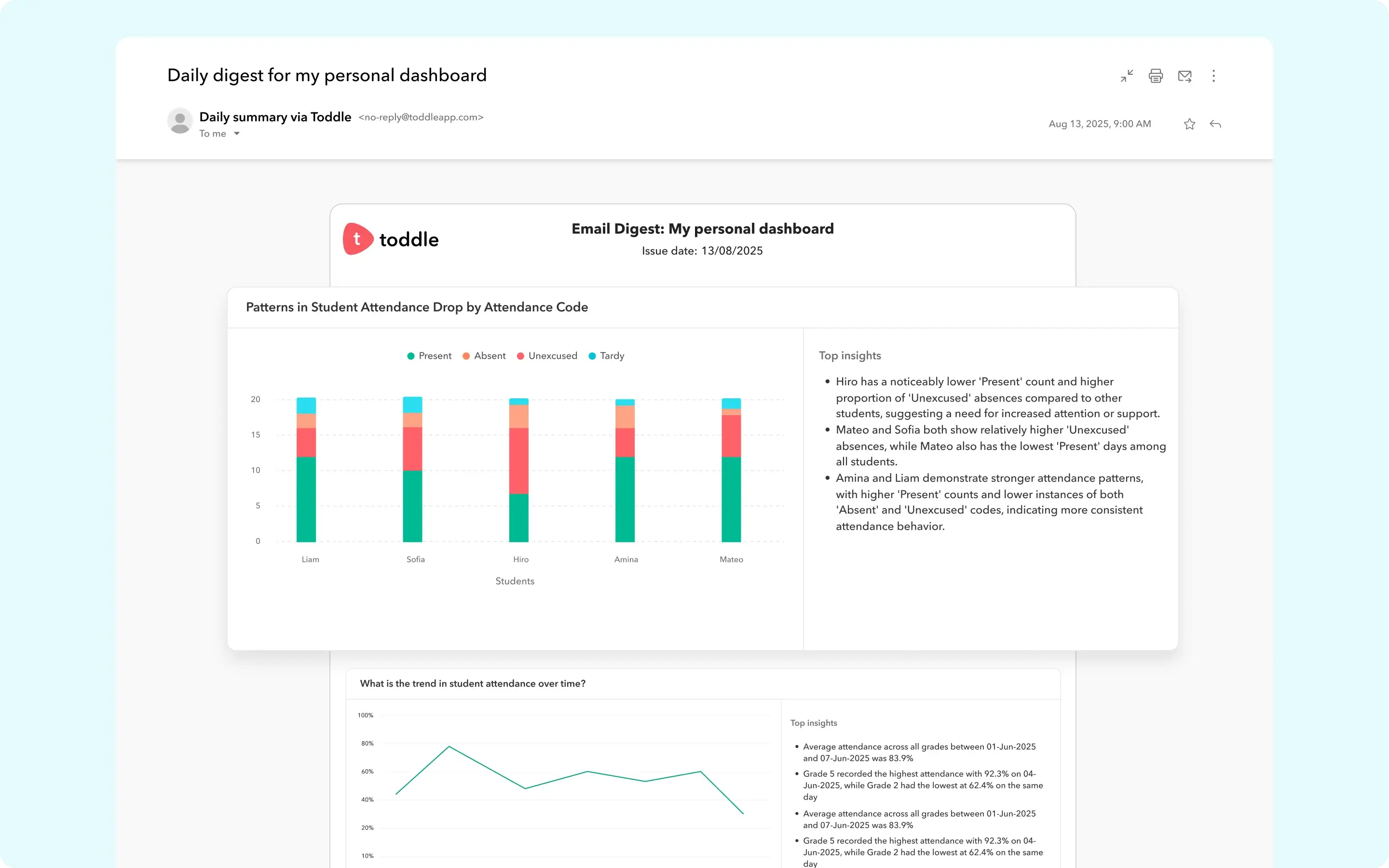1389x868 pixels.
Task: Click Liam's green Present bar segment
Action: point(306,499)
